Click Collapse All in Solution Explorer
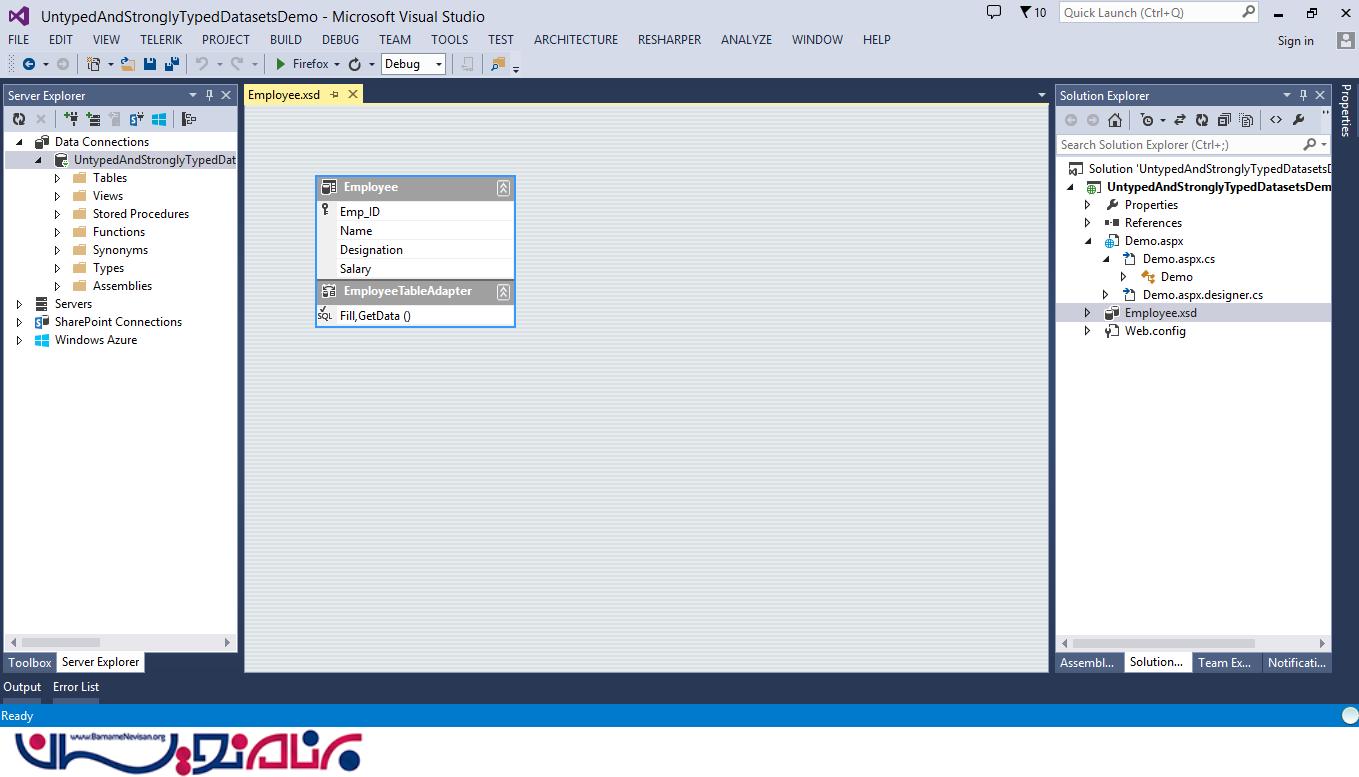Viewport: 1359px width, 777px height. point(1224,120)
